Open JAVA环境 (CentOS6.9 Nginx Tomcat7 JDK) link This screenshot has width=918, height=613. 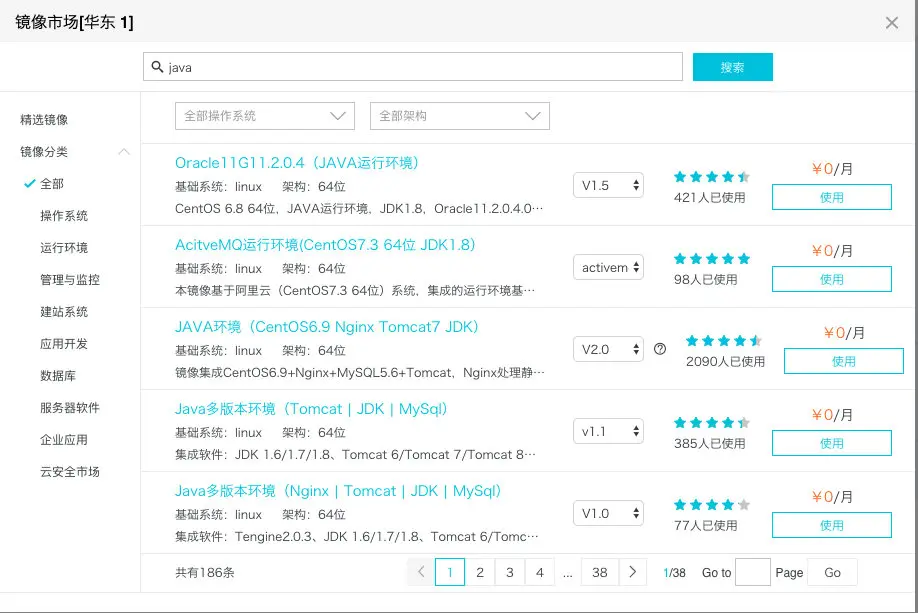pos(327,327)
